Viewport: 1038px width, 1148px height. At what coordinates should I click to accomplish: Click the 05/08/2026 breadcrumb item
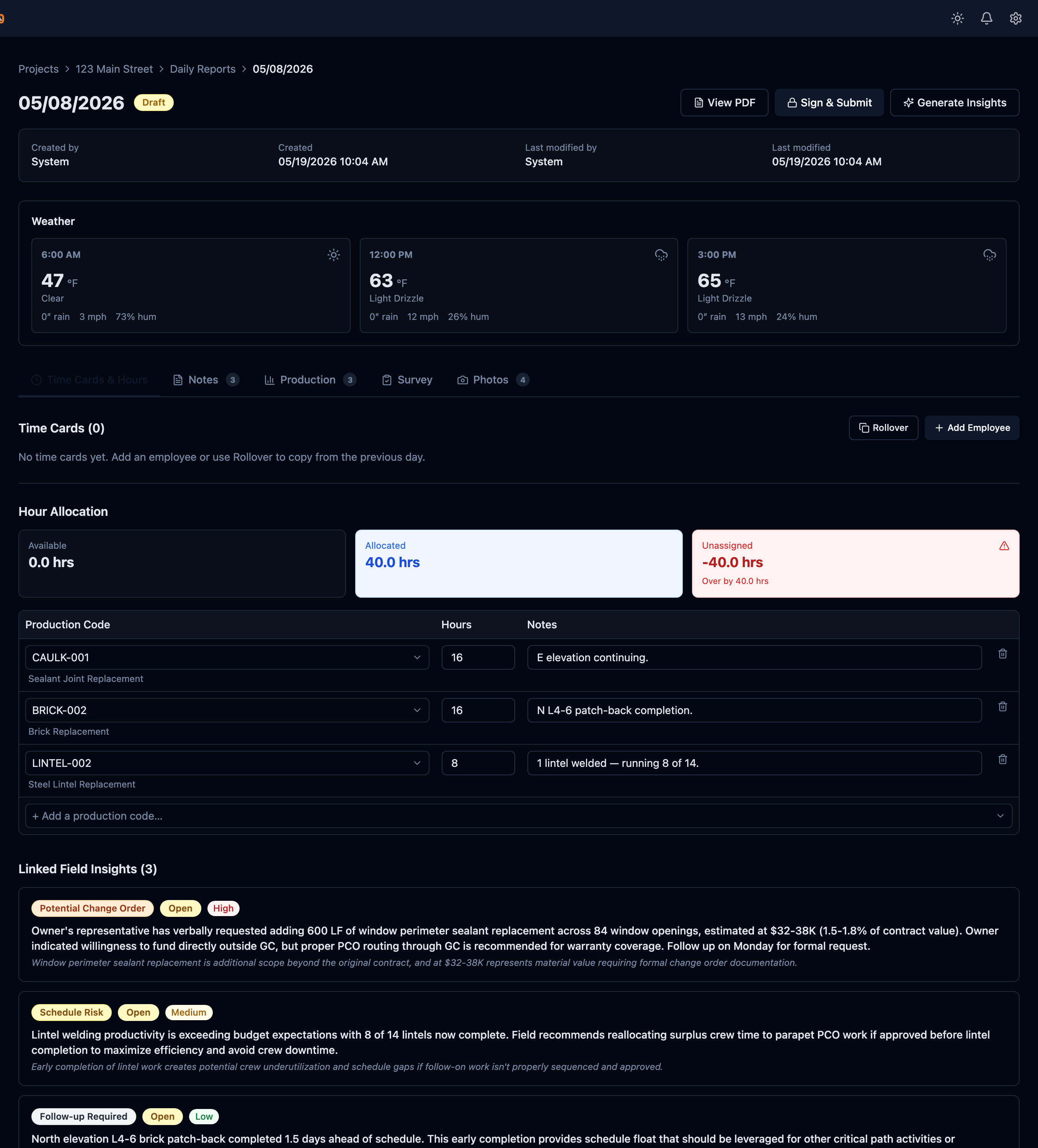(282, 69)
